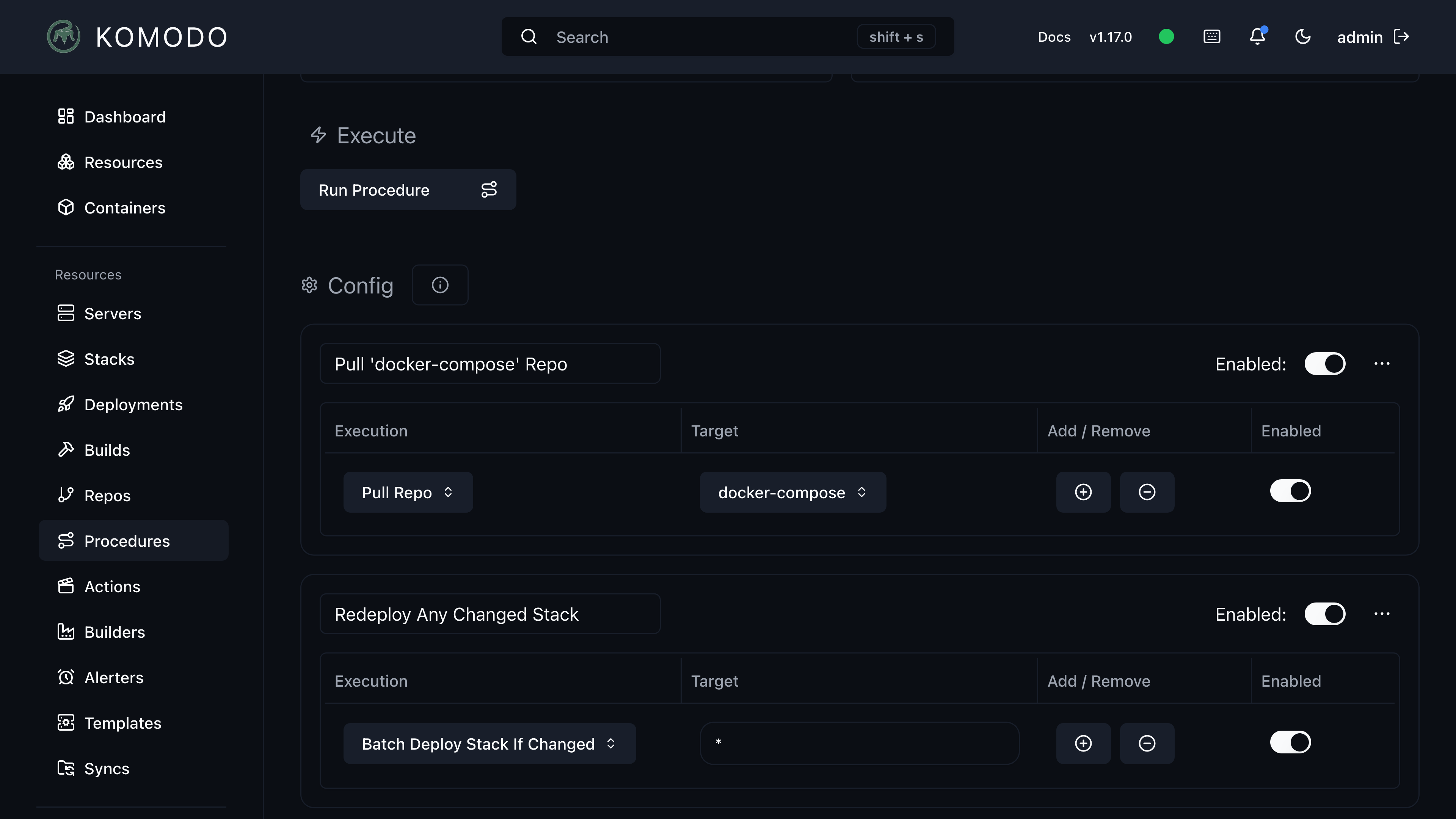Toggle enabled switch on Pull Repo row

(x=1290, y=491)
